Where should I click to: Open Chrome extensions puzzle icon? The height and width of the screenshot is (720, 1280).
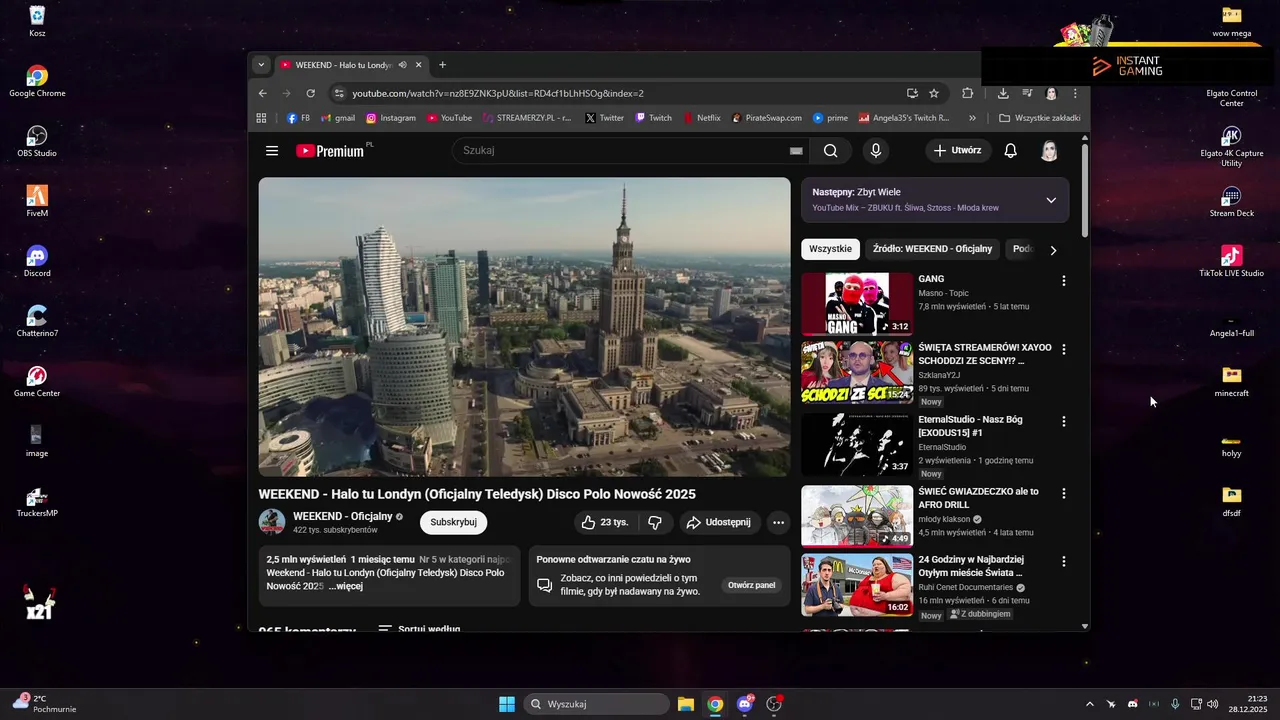(x=968, y=93)
